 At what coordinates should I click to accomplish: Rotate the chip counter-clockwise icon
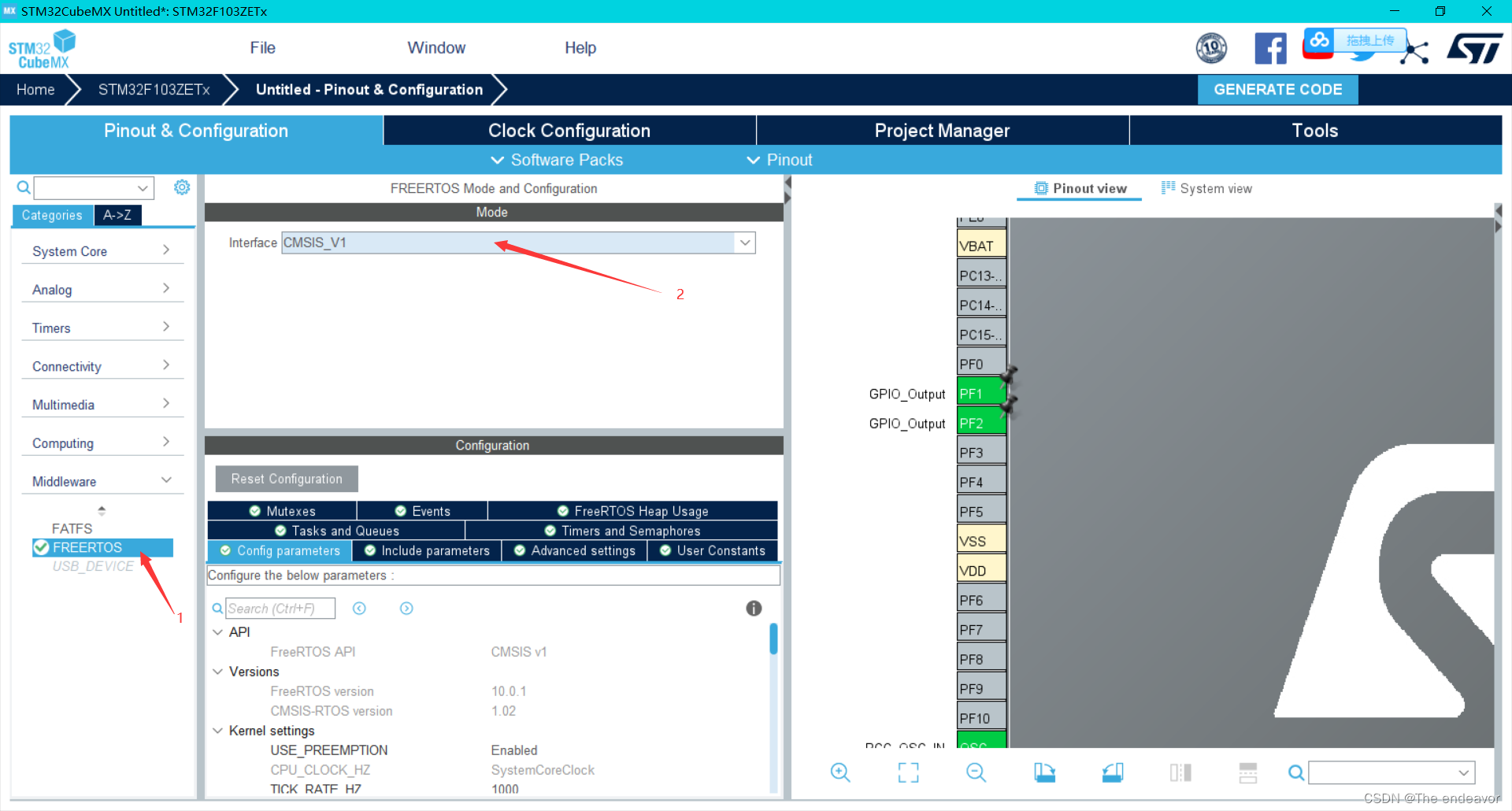coord(1113,772)
